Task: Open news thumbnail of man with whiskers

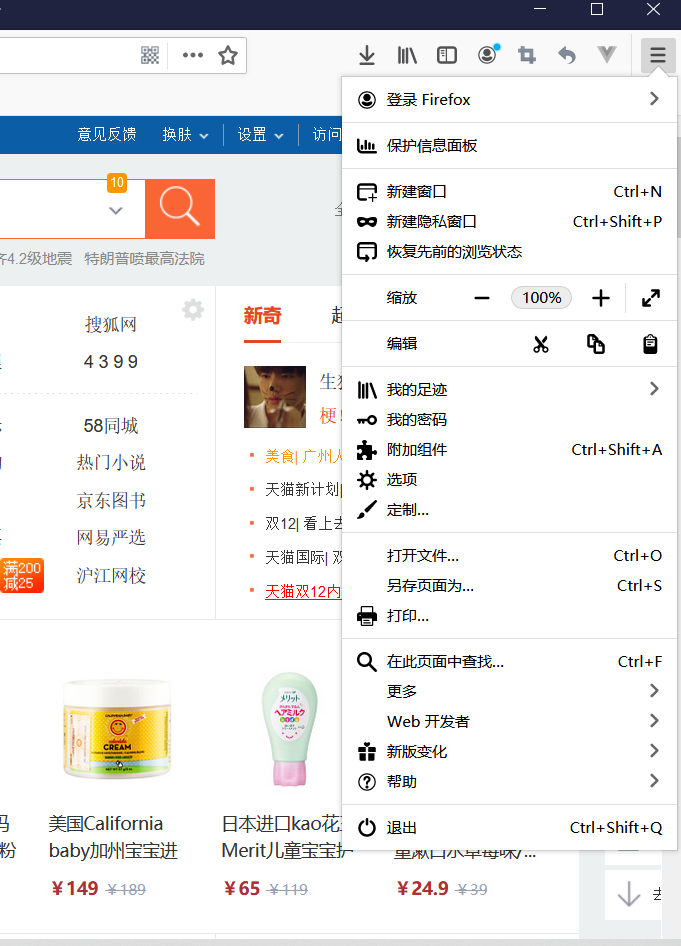Action: click(274, 397)
